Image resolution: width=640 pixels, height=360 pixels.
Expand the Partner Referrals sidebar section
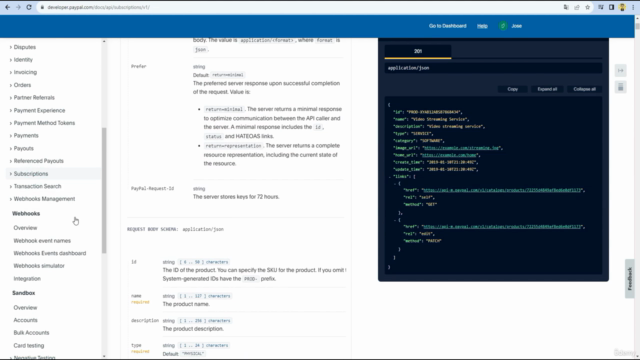34,98
